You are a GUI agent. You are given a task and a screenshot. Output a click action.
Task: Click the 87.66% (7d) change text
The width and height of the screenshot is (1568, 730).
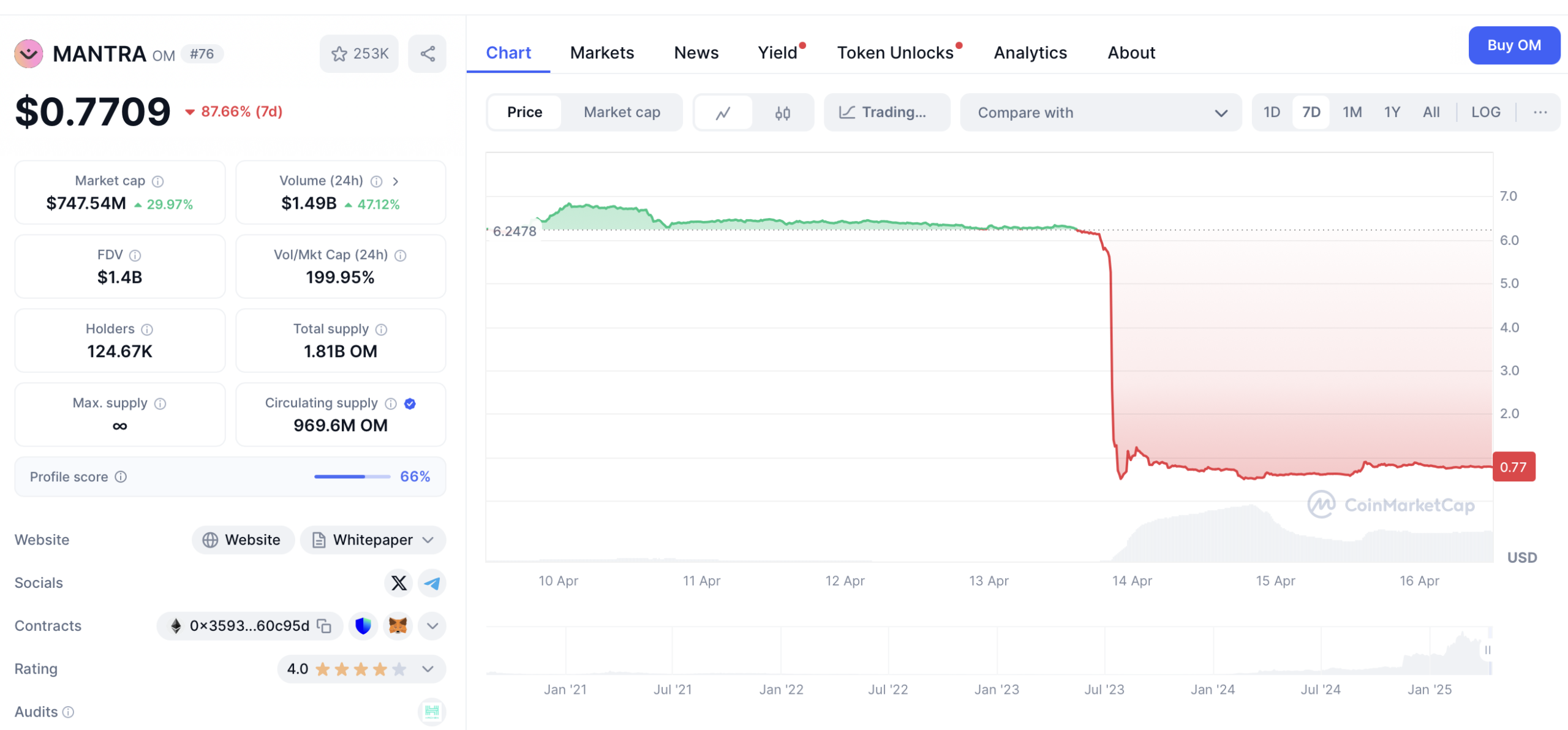pyautogui.click(x=241, y=111)
